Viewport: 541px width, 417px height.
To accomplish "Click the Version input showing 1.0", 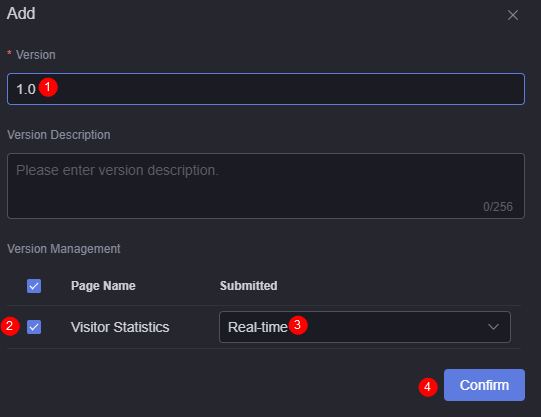I will [266, 89].
